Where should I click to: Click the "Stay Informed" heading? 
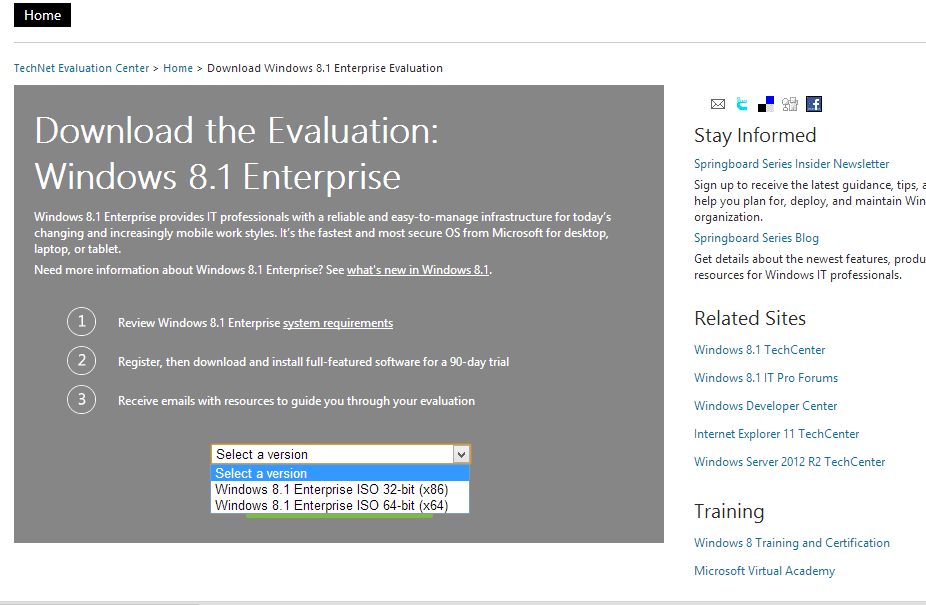coord(755,135)
